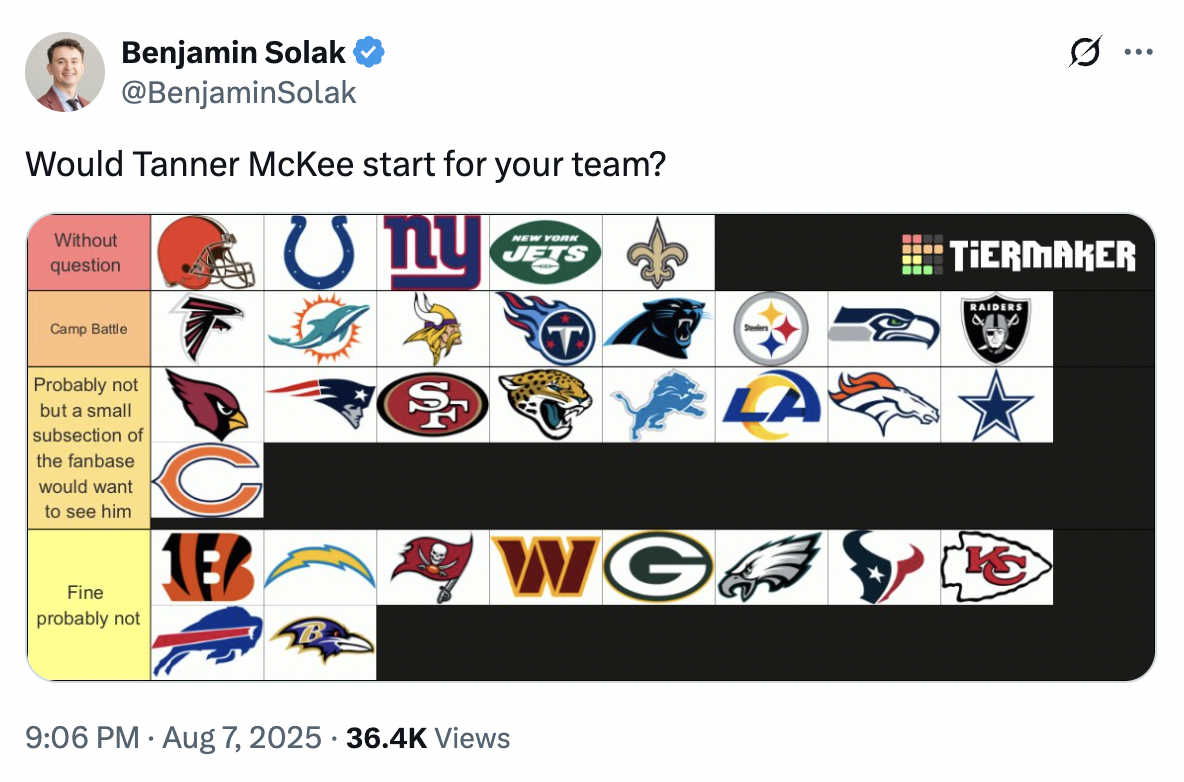Select the New York Jets logo
Viewport: 1184px width, 782px height.
coord(545,253)
